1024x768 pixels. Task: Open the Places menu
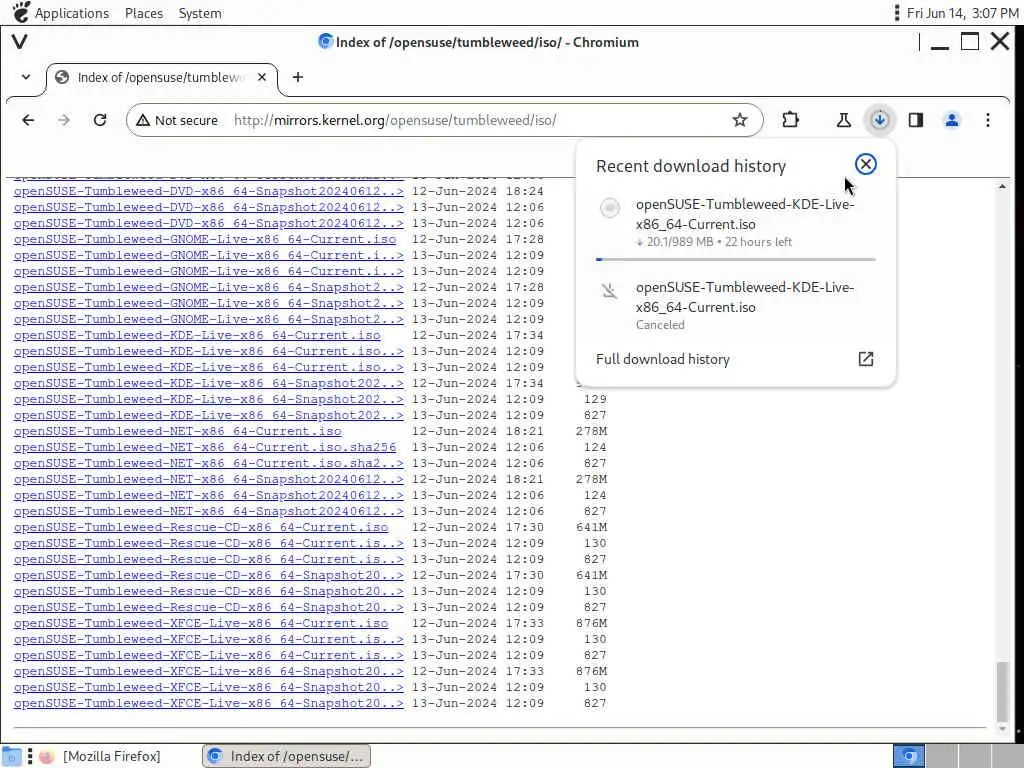144,13
